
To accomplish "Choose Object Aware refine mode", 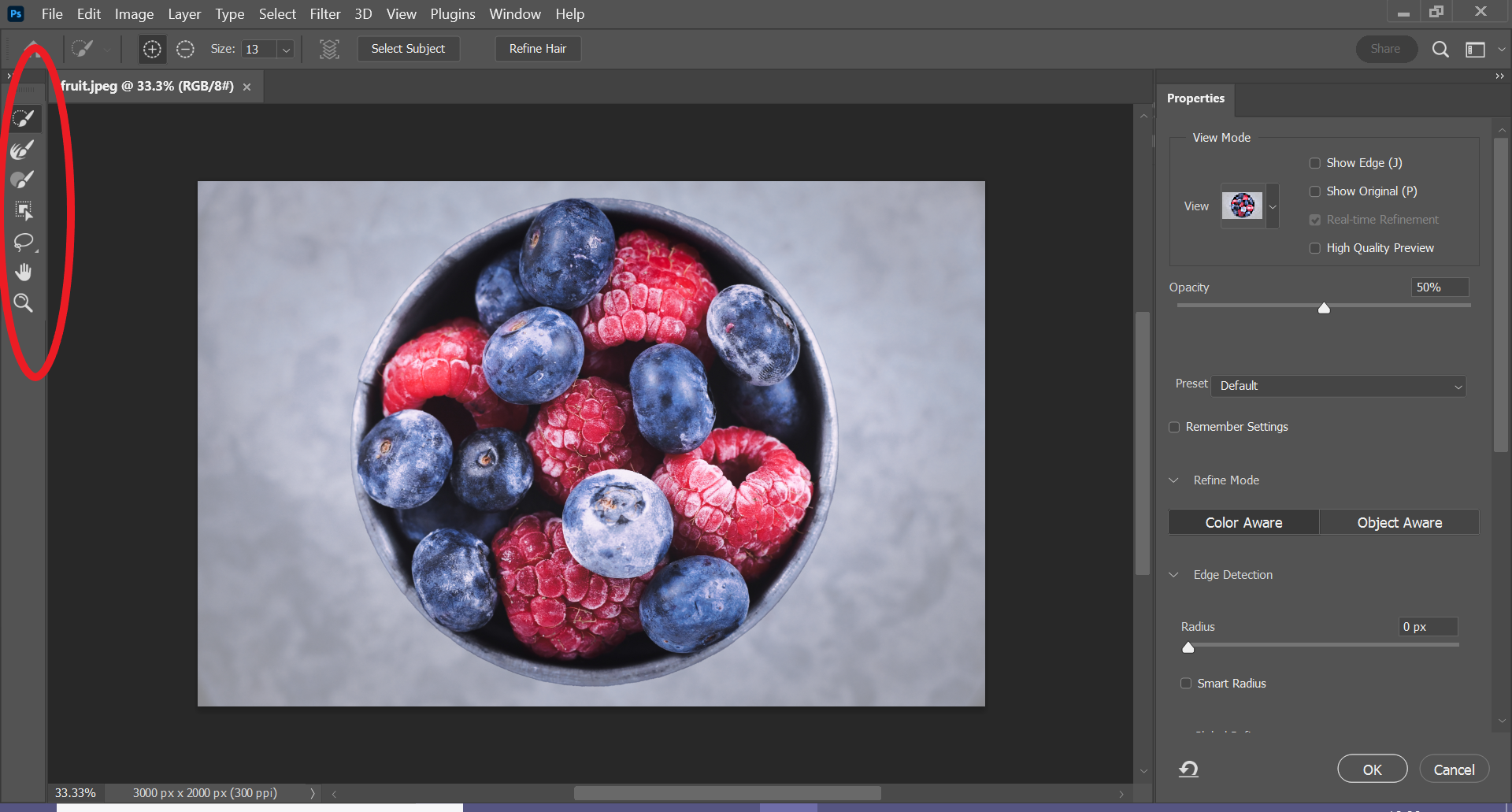I will click(1399, 522).
